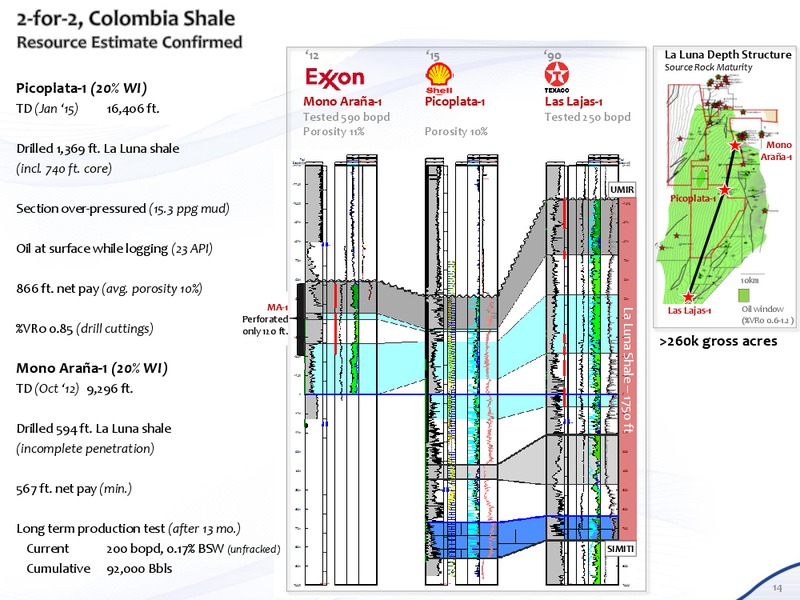This screenshot has height=600, width=800.
Task: Click the Picoplata-1 red star on map
Action: 724,190
